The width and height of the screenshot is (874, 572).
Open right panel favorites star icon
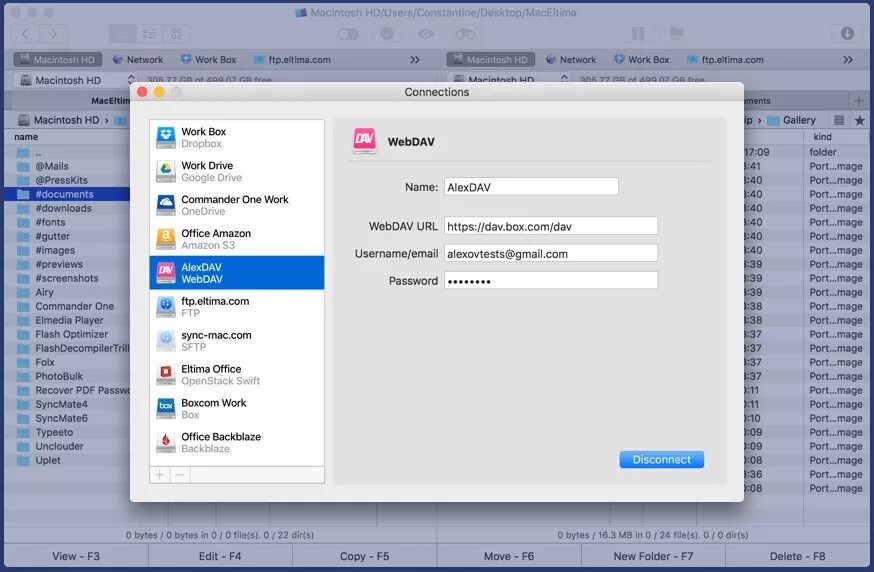859,120
